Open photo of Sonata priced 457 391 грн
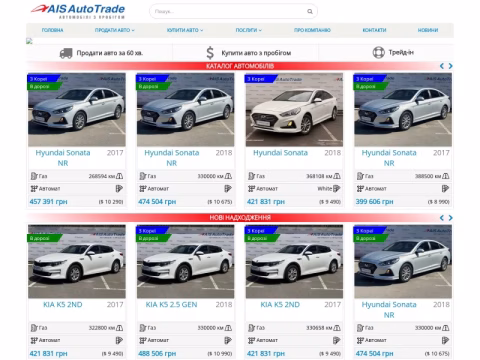 coord(77,110)
